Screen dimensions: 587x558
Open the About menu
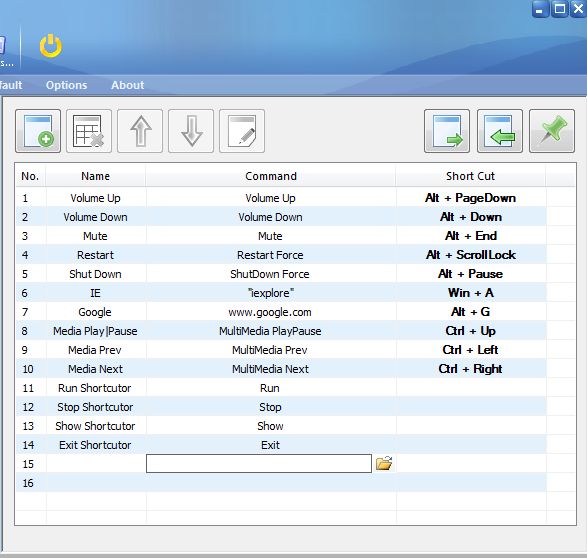coord(127,85)
